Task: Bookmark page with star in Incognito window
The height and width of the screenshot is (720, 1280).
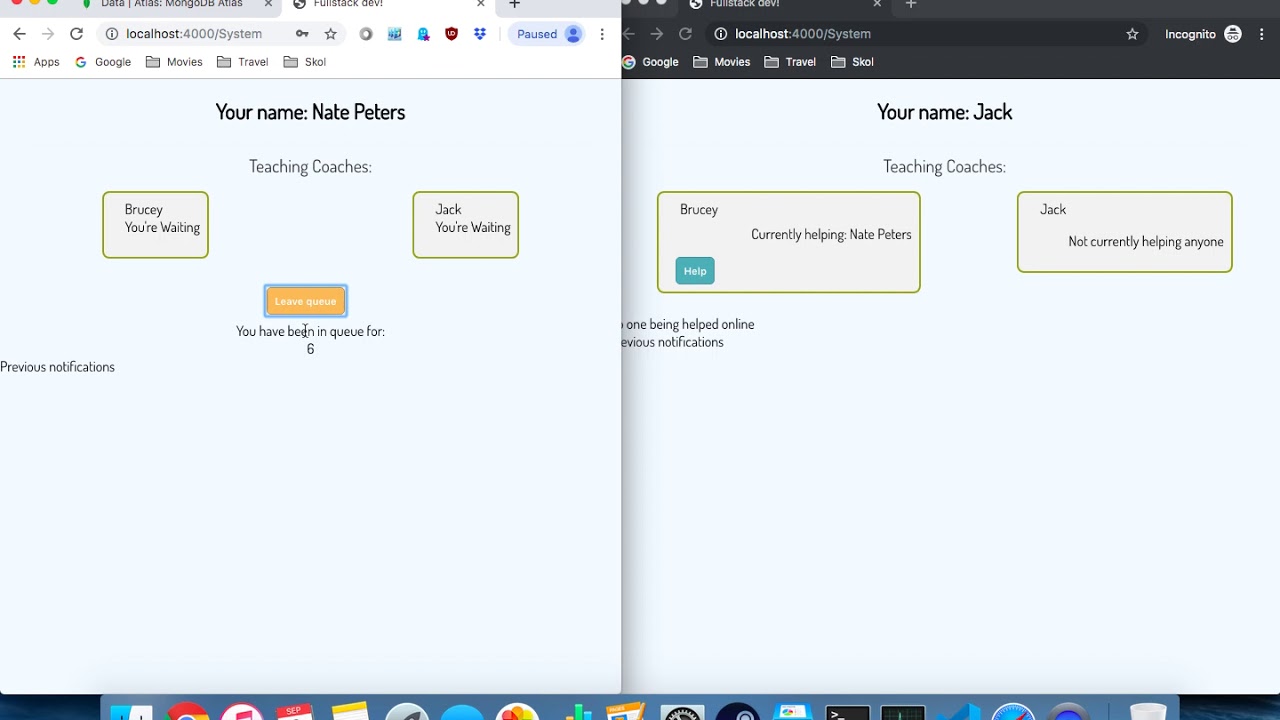Action: pos(1132,34)
